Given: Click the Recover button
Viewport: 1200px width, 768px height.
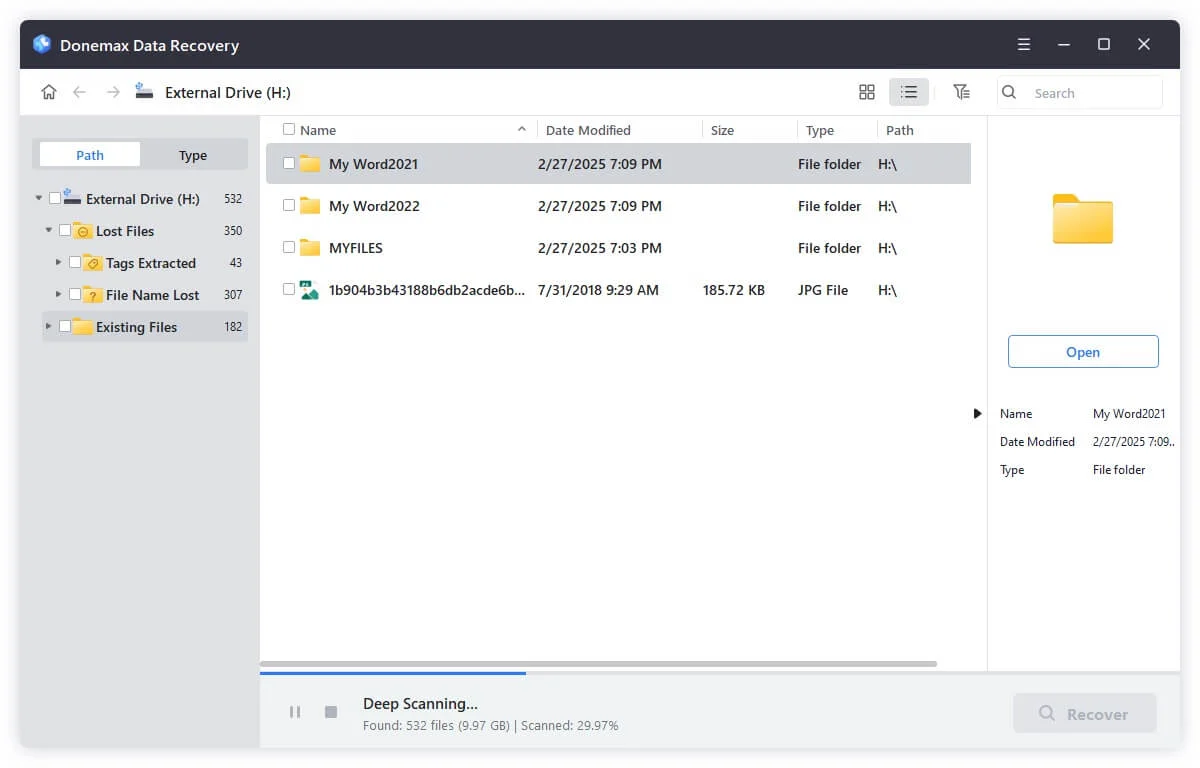Looking at the screenshot, I should pos(1084,712).
